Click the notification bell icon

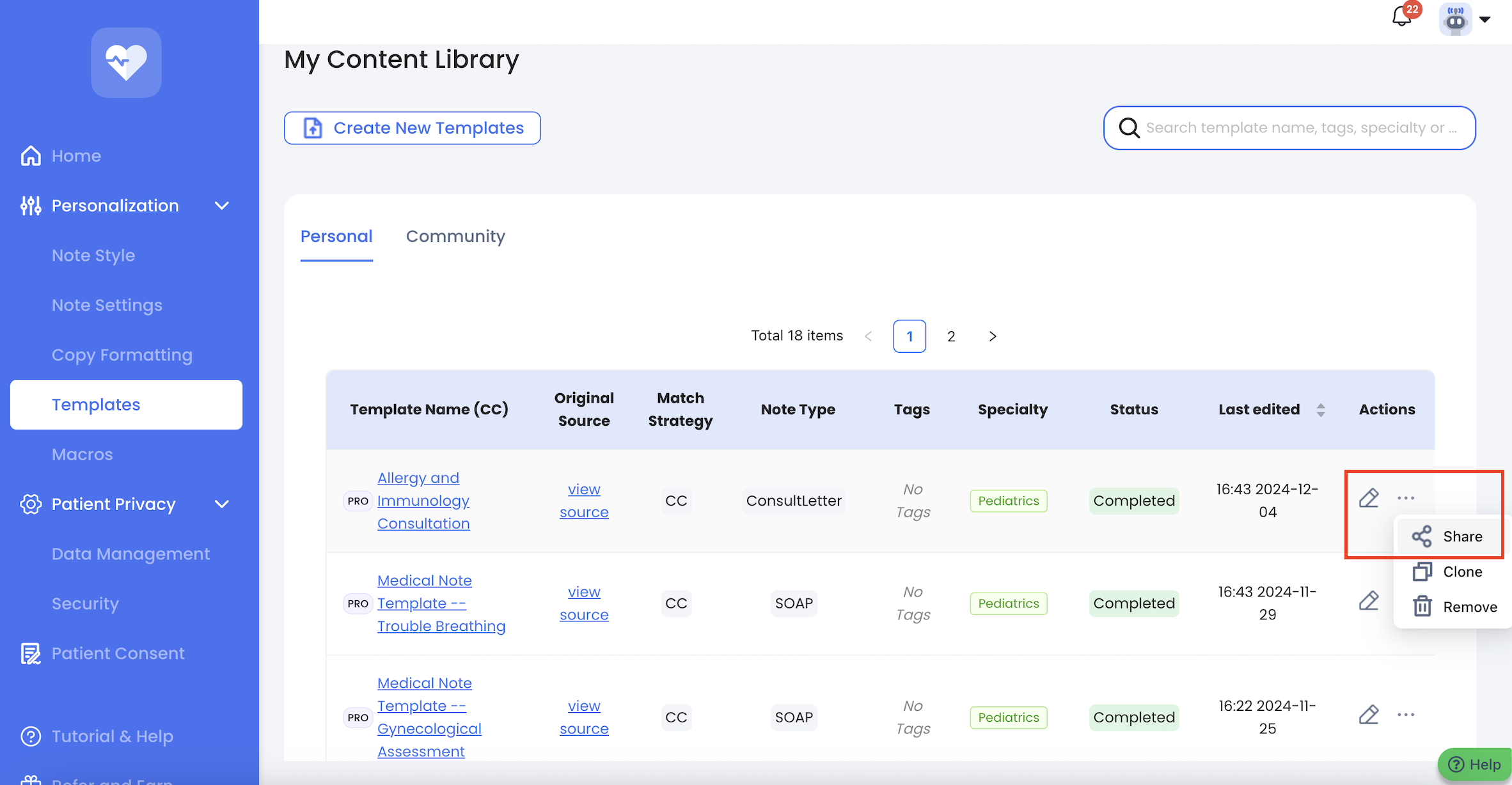coord(1401,17)
